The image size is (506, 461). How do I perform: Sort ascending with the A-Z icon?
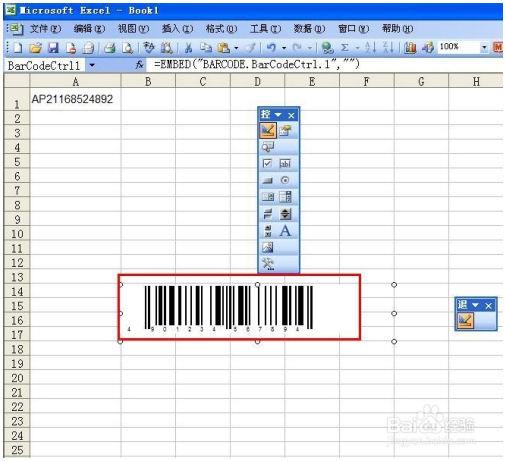point(371,48)
